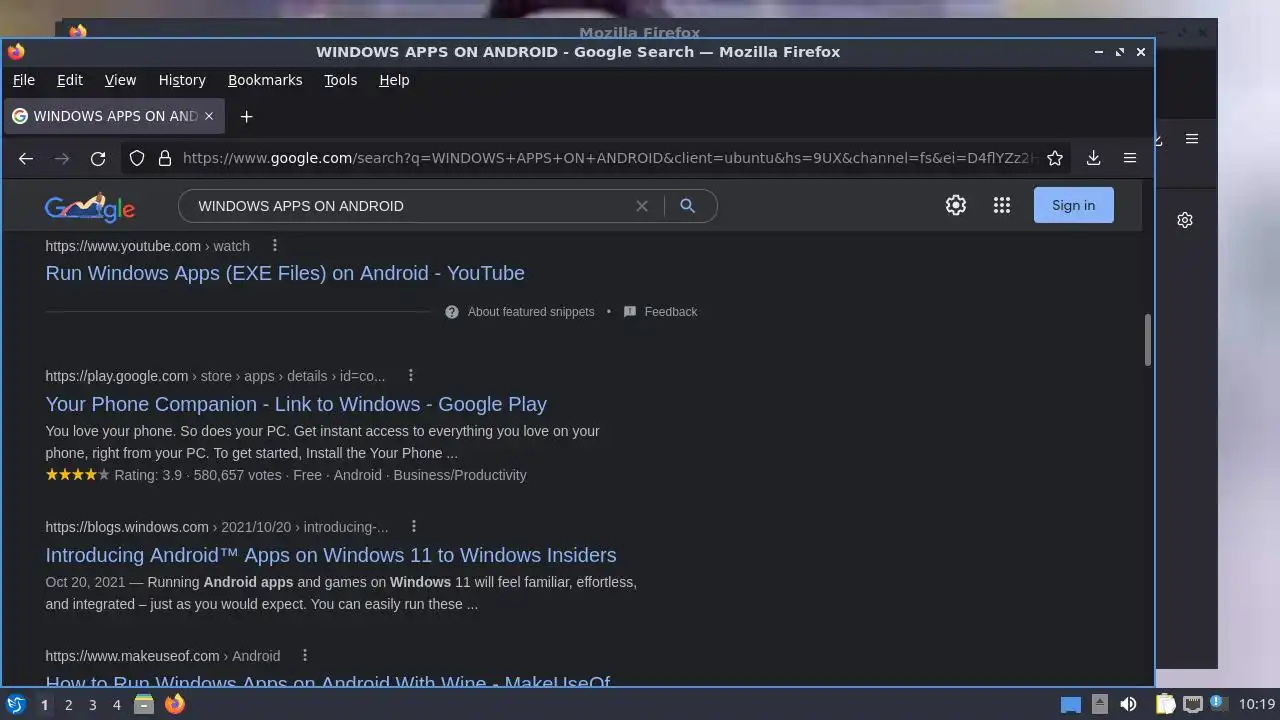Viewport: 1280px width, 720px height.
Task: Reload the current page
Action: tap(98, 158)
